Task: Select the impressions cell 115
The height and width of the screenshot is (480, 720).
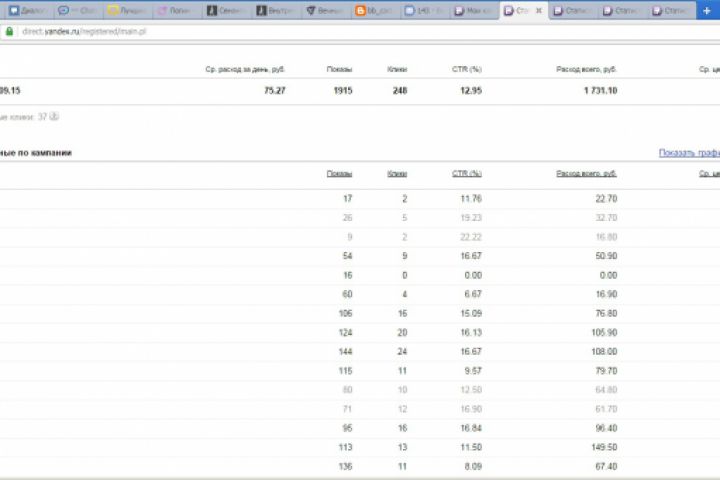Action: coord(345,371)
